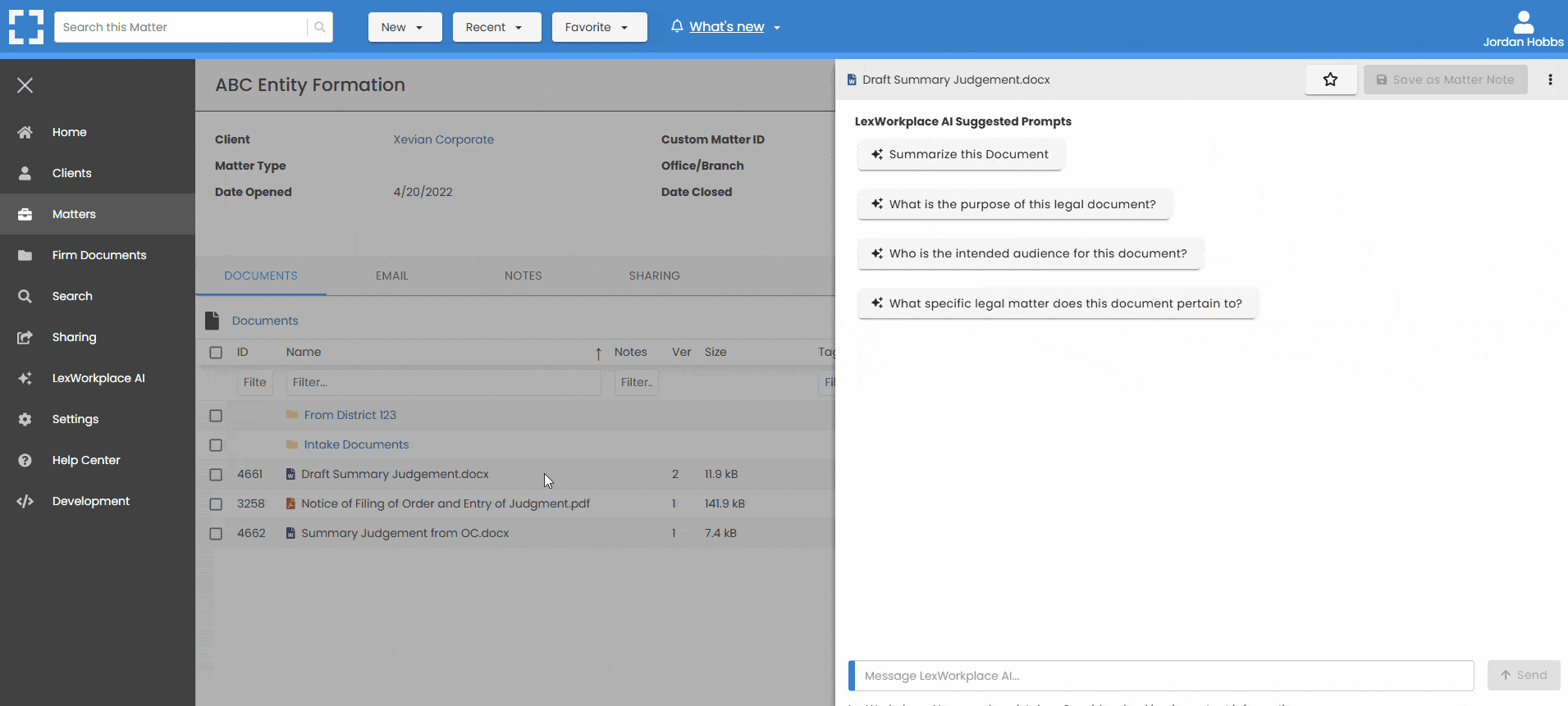Click the Search this Matter input field
The height and width of the screenshot is (706, 1568).
pos(181,27)
